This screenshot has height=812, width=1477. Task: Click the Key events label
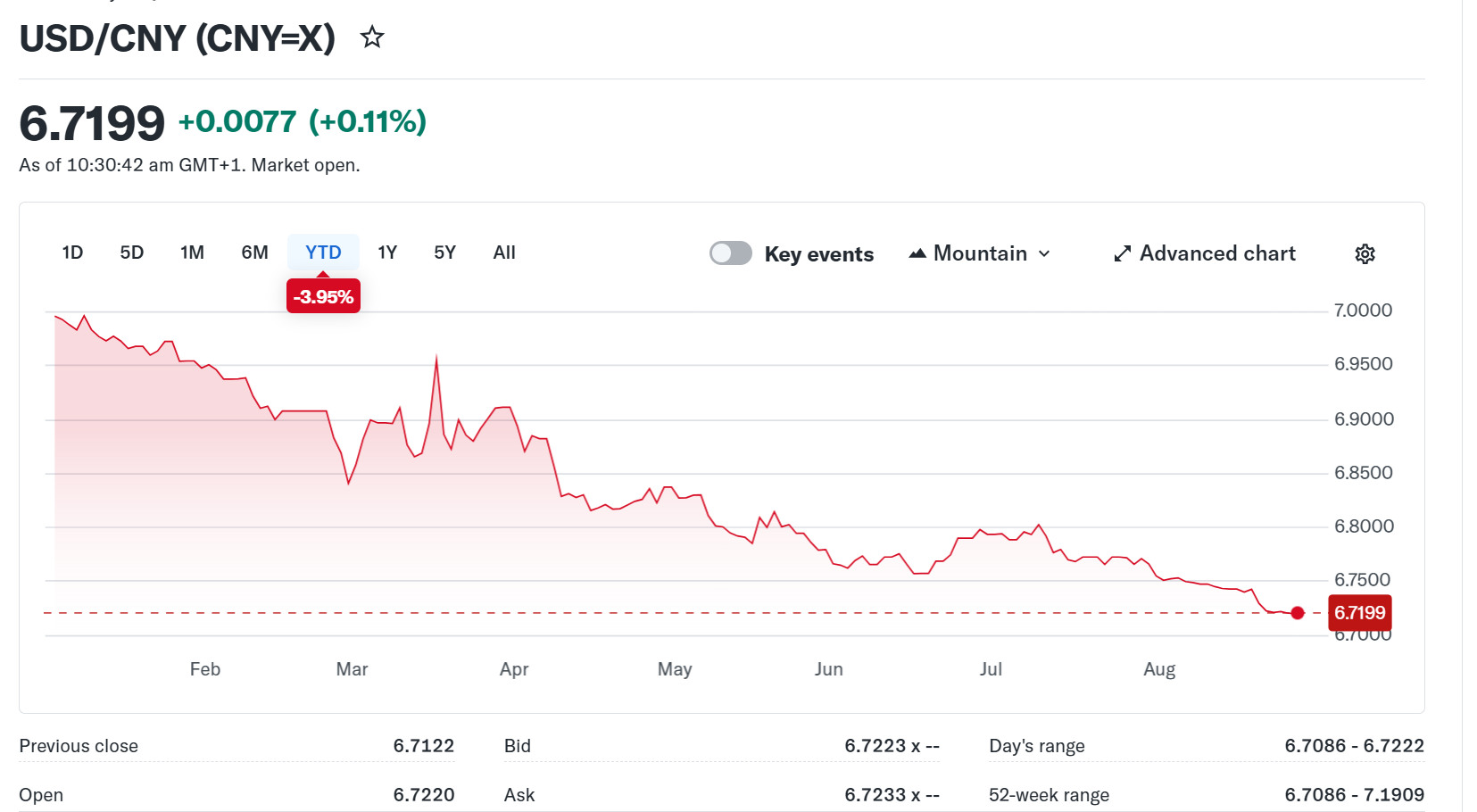(x=819, y=254)
